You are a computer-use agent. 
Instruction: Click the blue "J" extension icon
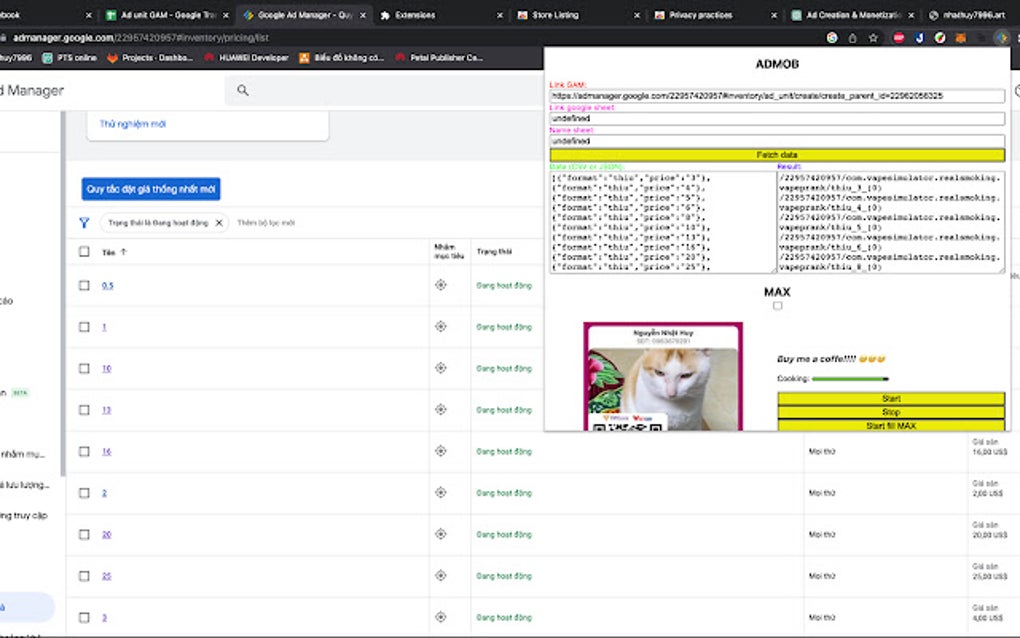920,37
